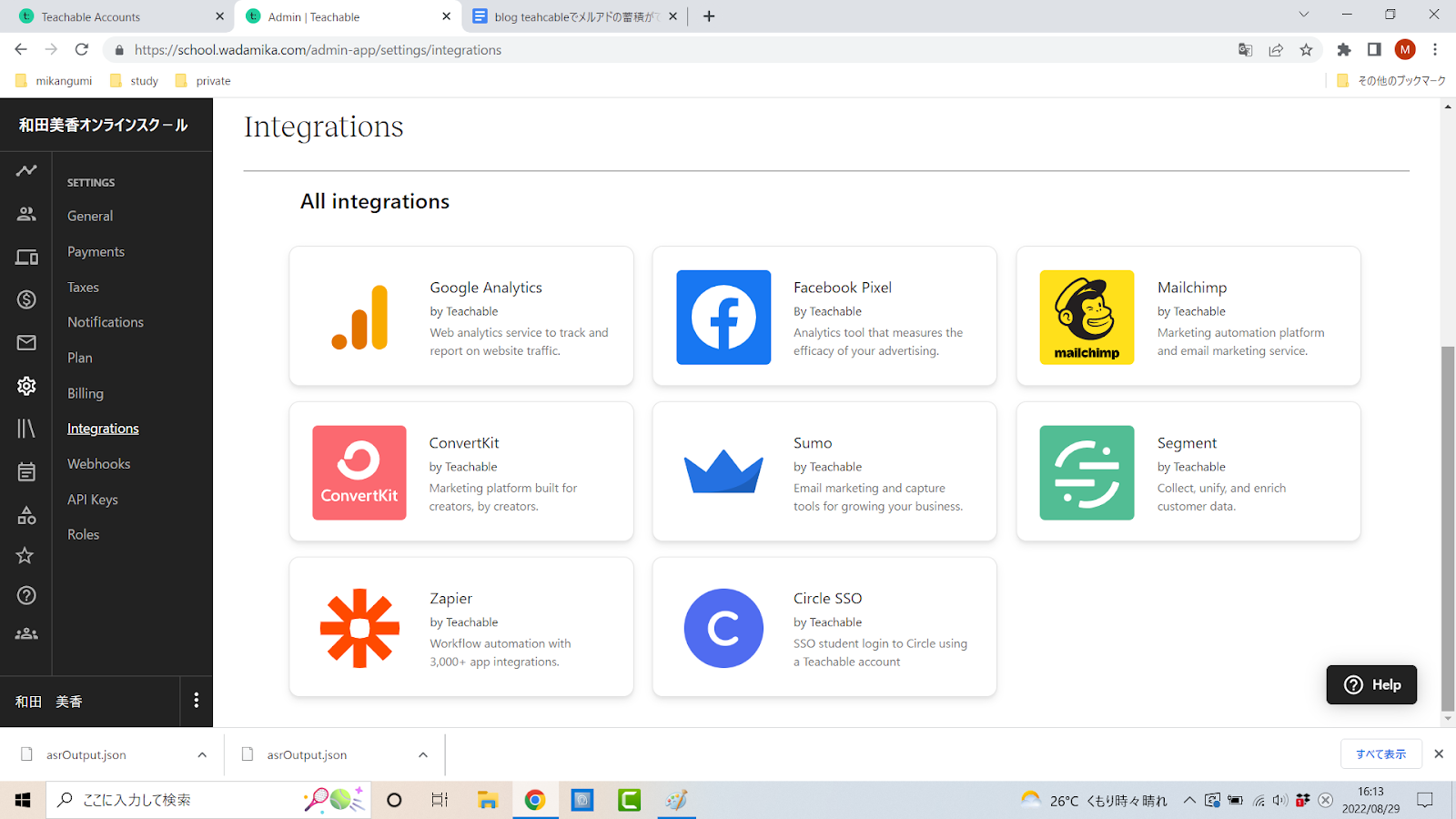The image size is (1456, 819).
Task: Open the その他のブックマーク folder
Action: click(1390, 81)
